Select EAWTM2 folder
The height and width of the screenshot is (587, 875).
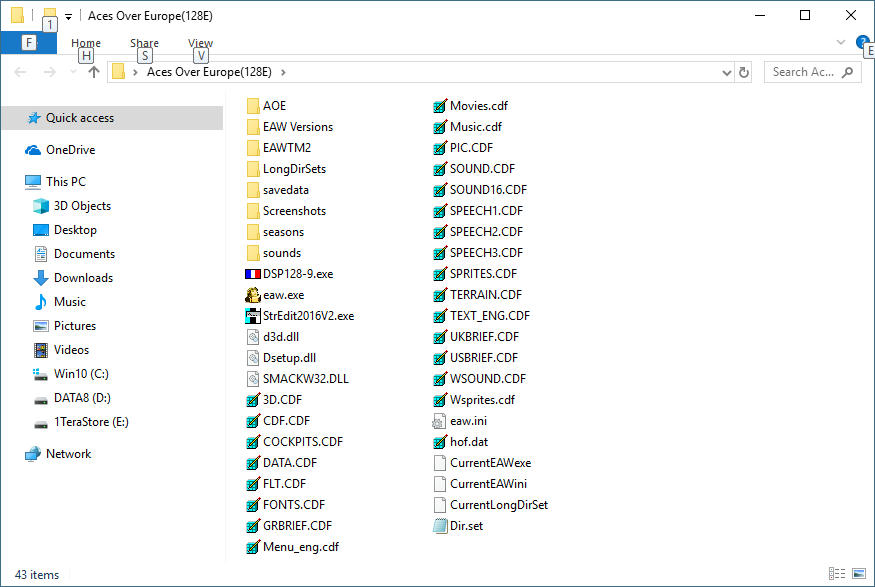pos(278,148)
